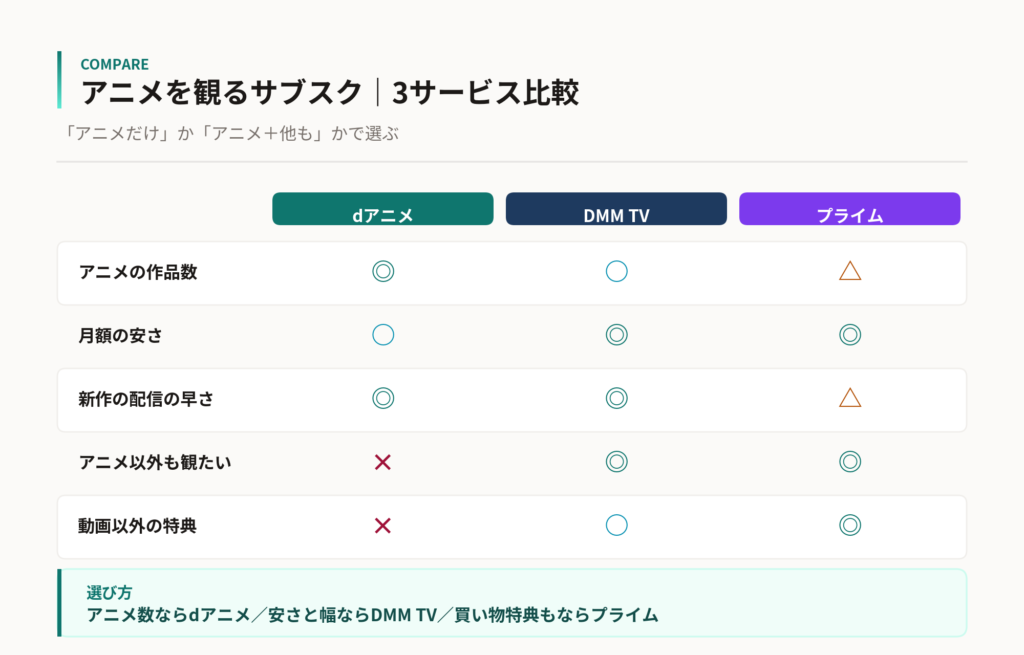Click circle for dアニメ in 月額の安さ row
The width and height of the screenshot is (1024, 655).
click(383, 334)
